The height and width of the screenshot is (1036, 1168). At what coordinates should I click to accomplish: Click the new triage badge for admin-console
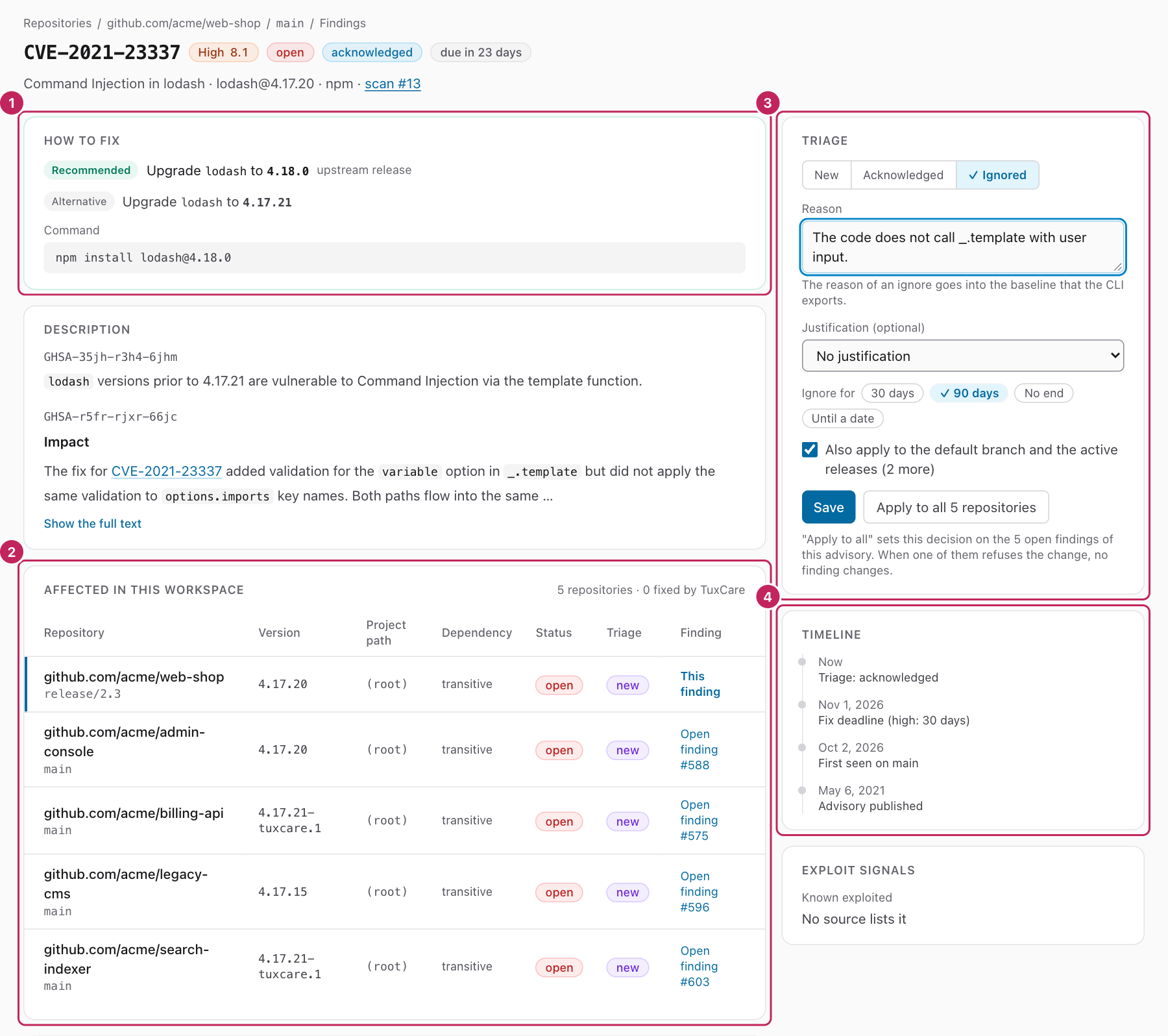627,750
